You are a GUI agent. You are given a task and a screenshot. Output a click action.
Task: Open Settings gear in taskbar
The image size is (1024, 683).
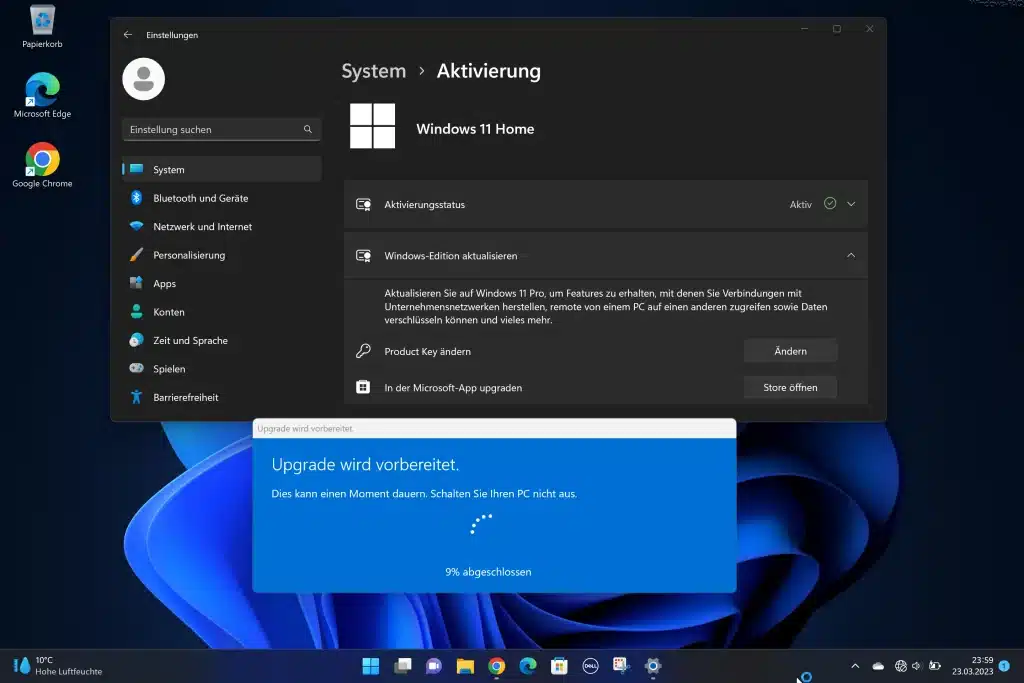click(x=652, y=666)
